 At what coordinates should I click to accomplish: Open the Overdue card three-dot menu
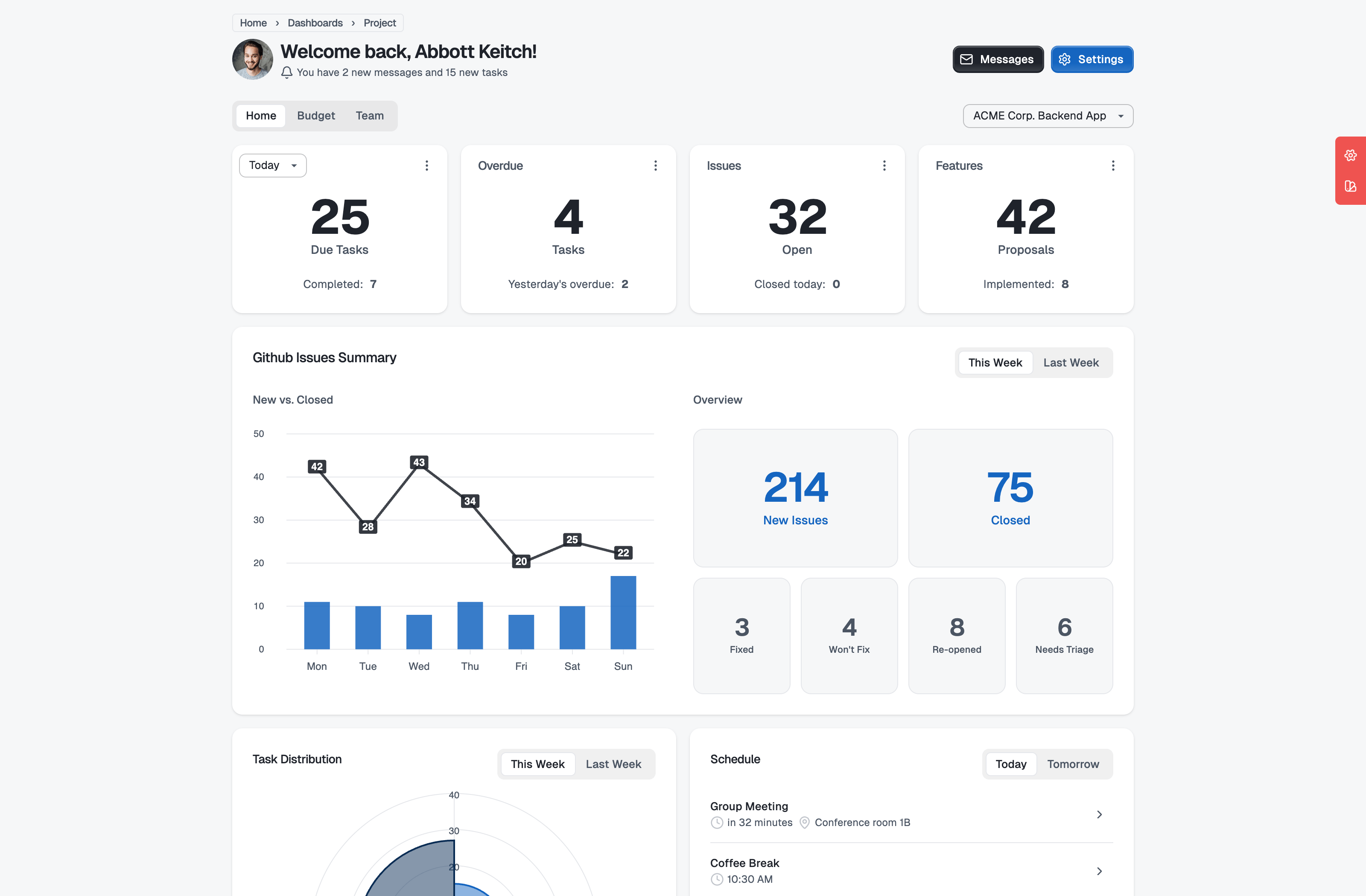(x=655, y=166)
